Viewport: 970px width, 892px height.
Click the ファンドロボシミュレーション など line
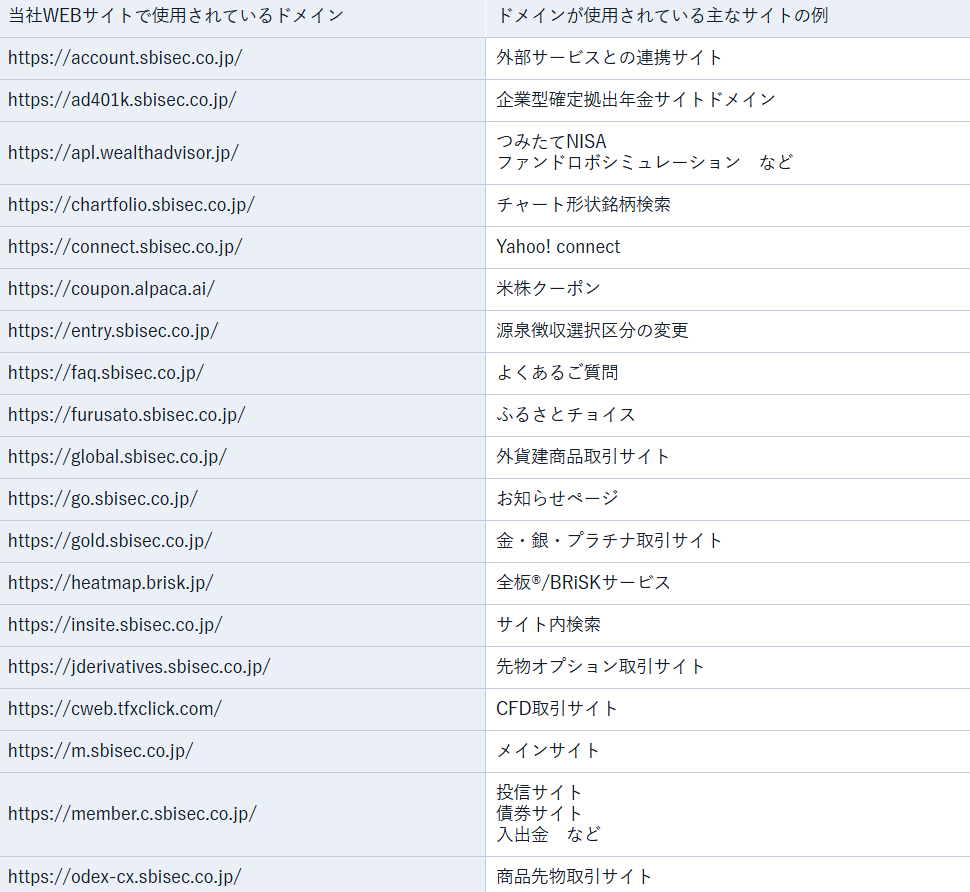[x=644, y=163]
